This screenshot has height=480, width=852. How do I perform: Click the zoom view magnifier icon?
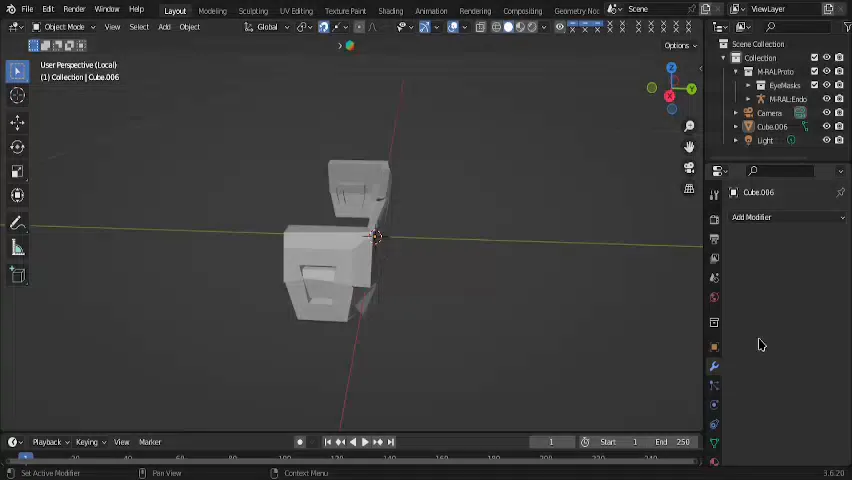pyautogui.click(x=689, y=126)
